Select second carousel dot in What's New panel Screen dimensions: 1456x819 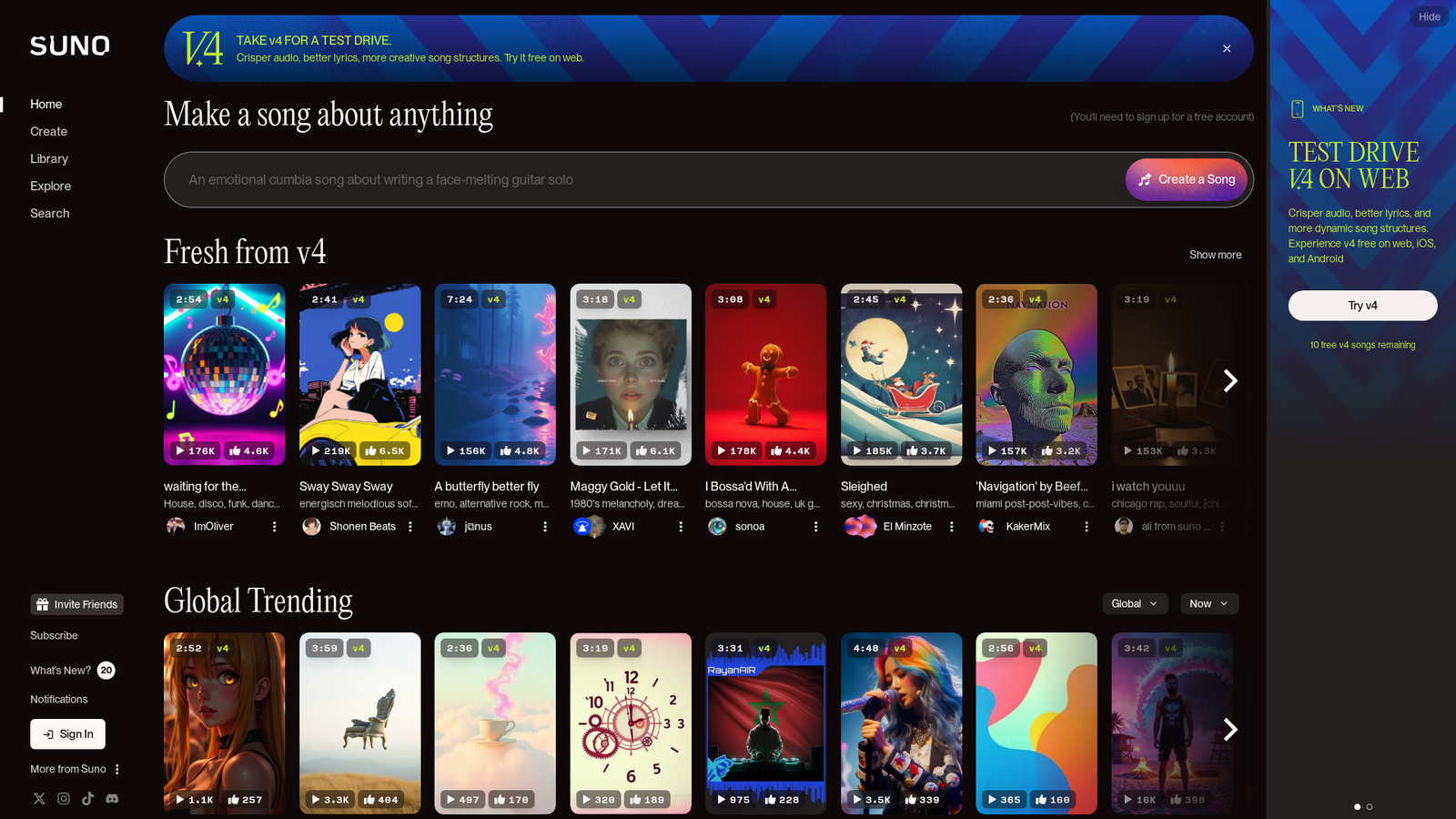coord(1370,806)
